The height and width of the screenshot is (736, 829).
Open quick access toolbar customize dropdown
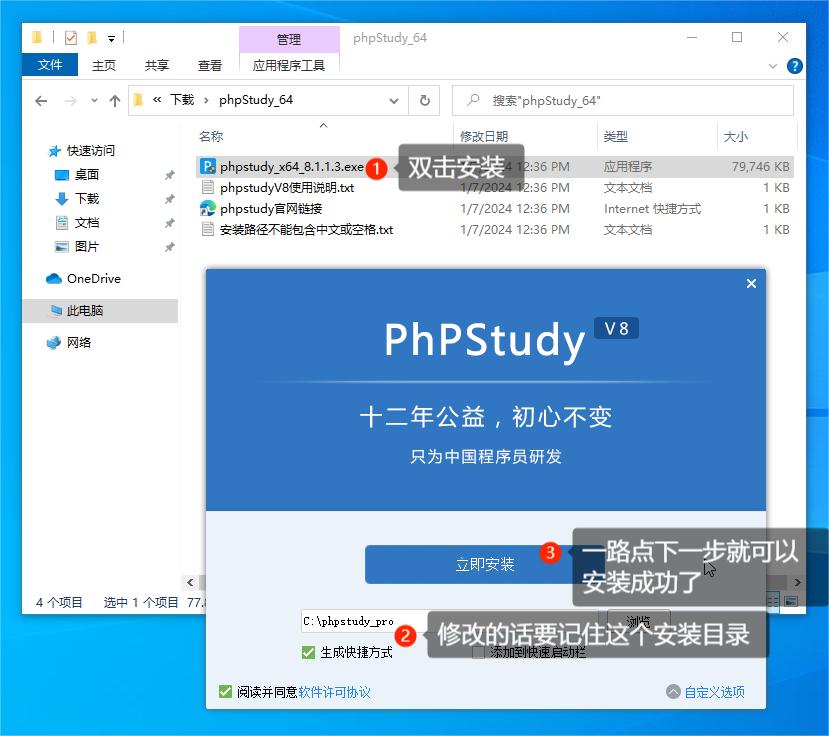[112, 39]
